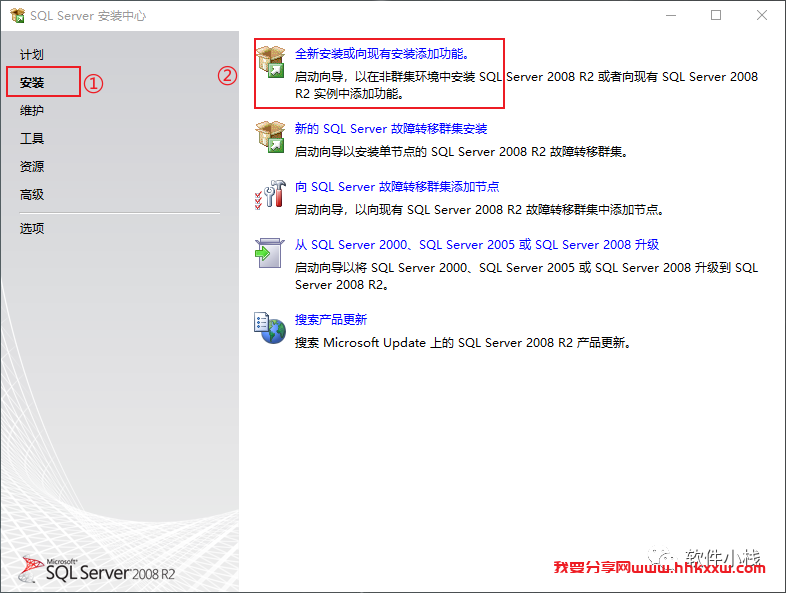Click the upgrade arrow icon

tap(270, 253)
